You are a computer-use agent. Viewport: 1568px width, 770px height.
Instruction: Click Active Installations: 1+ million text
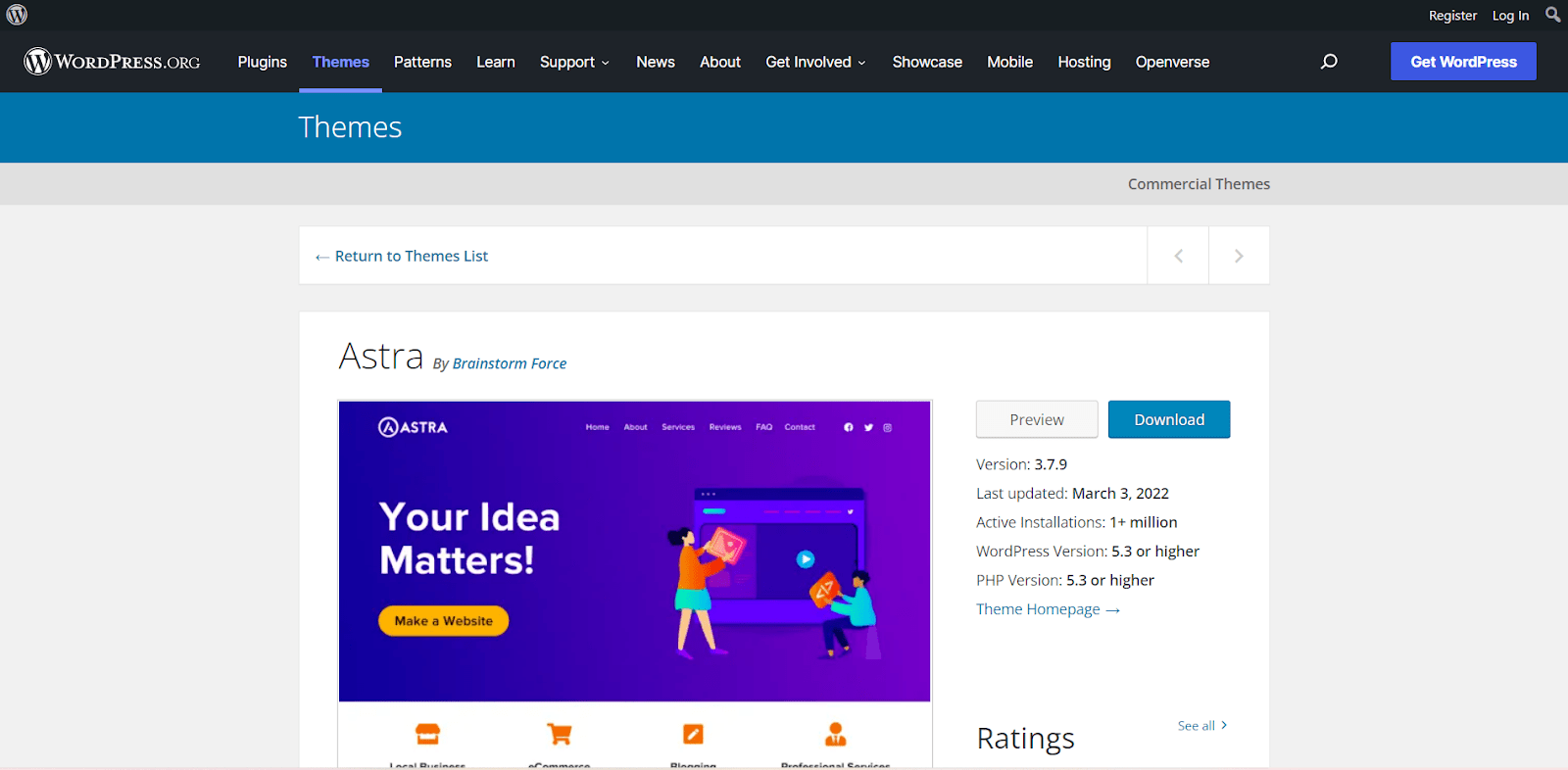click(1076, 522)
